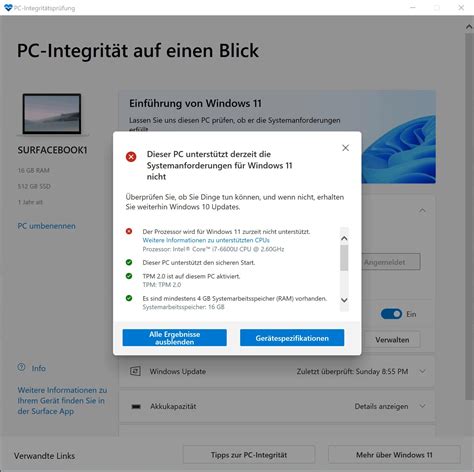Click the red error icon in dialog header
474x472 pixels.
[131, 156]
